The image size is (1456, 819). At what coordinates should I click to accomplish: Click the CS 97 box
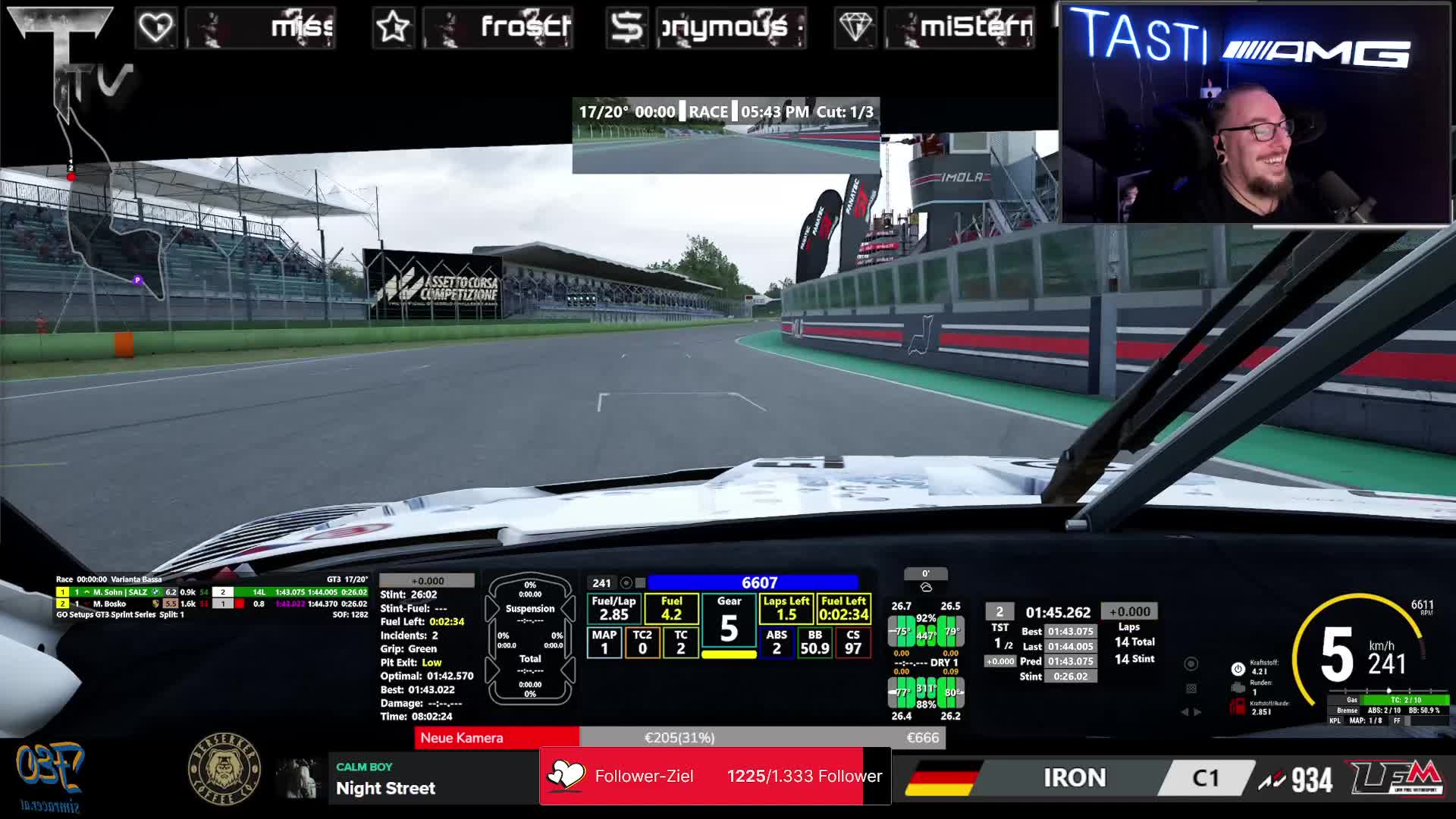853,642
